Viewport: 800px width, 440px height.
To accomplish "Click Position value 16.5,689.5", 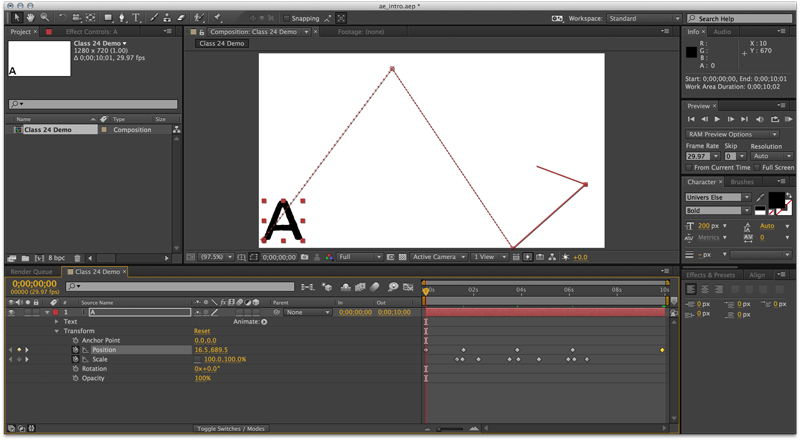I will click(211, 350).
